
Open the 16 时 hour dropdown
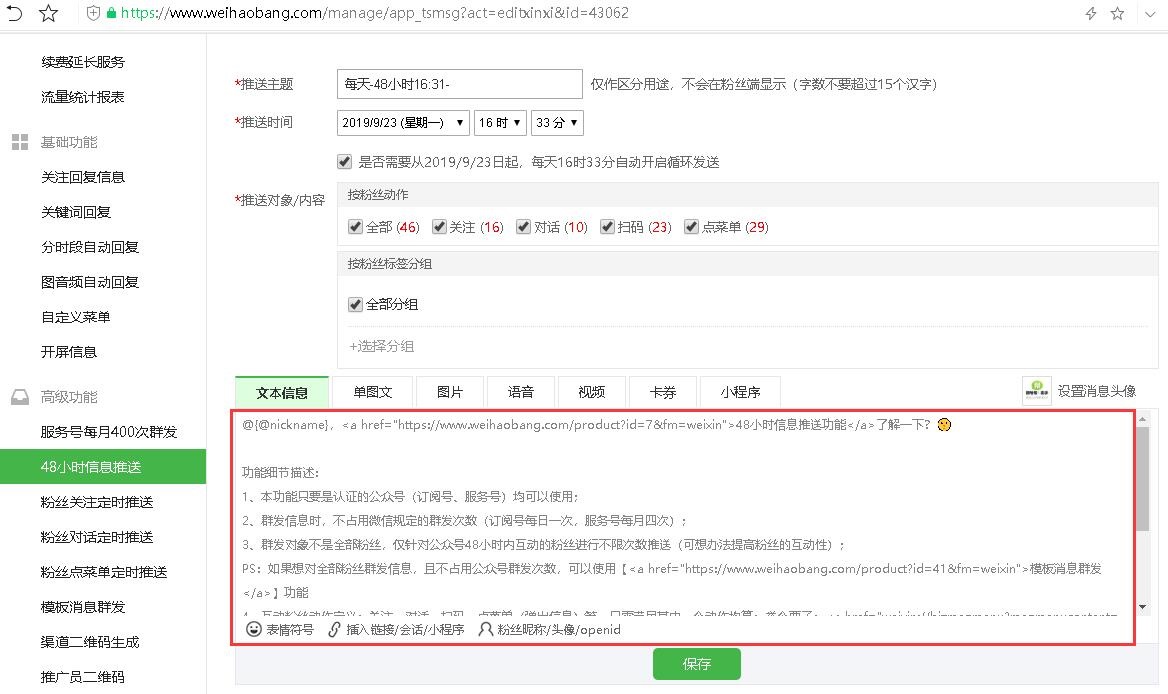pos(500,123)
